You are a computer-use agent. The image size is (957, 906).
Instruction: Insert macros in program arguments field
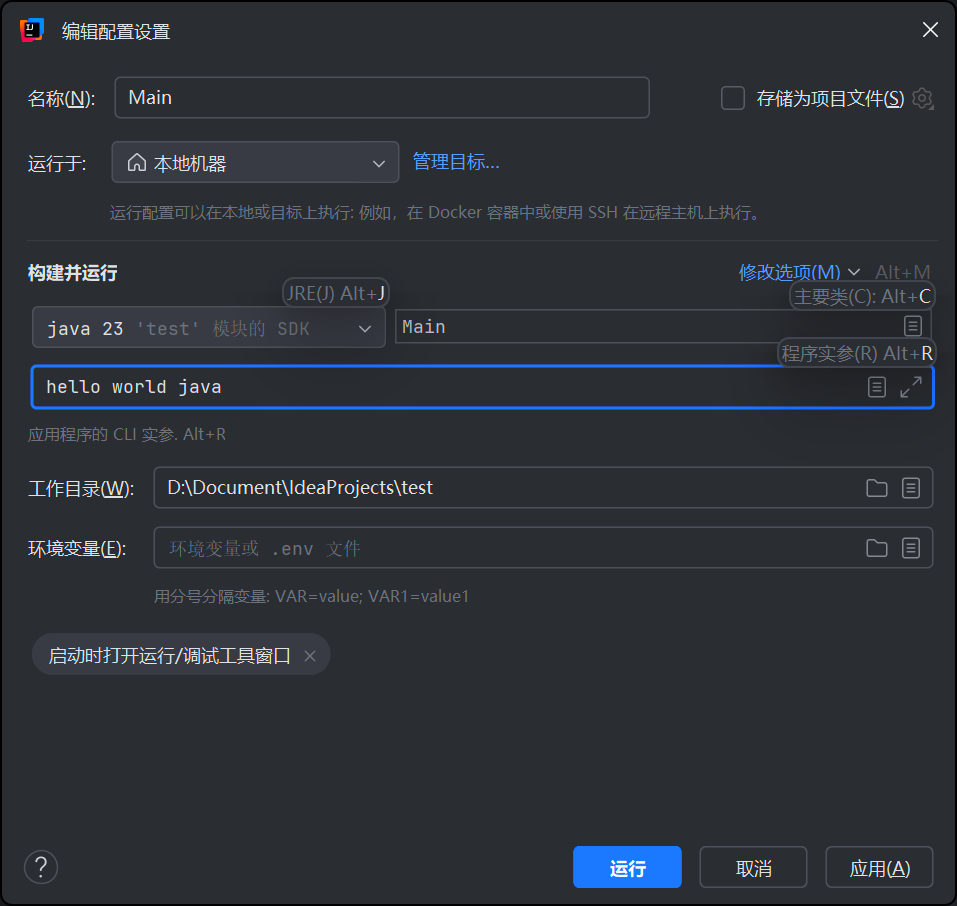pyautogui.click(x=876, y=387)
